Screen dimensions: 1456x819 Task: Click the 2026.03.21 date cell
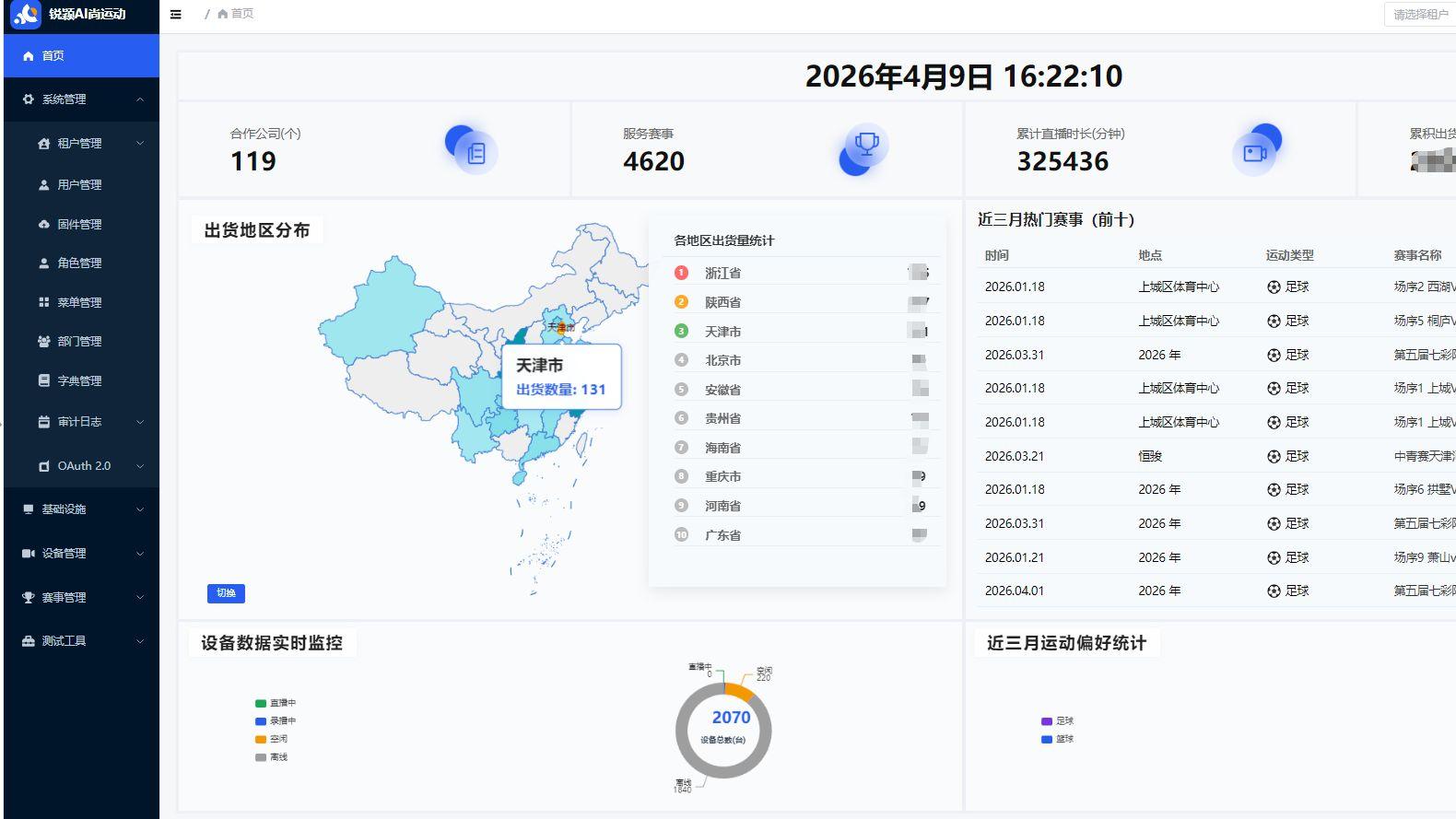[x=1015, y=456]
